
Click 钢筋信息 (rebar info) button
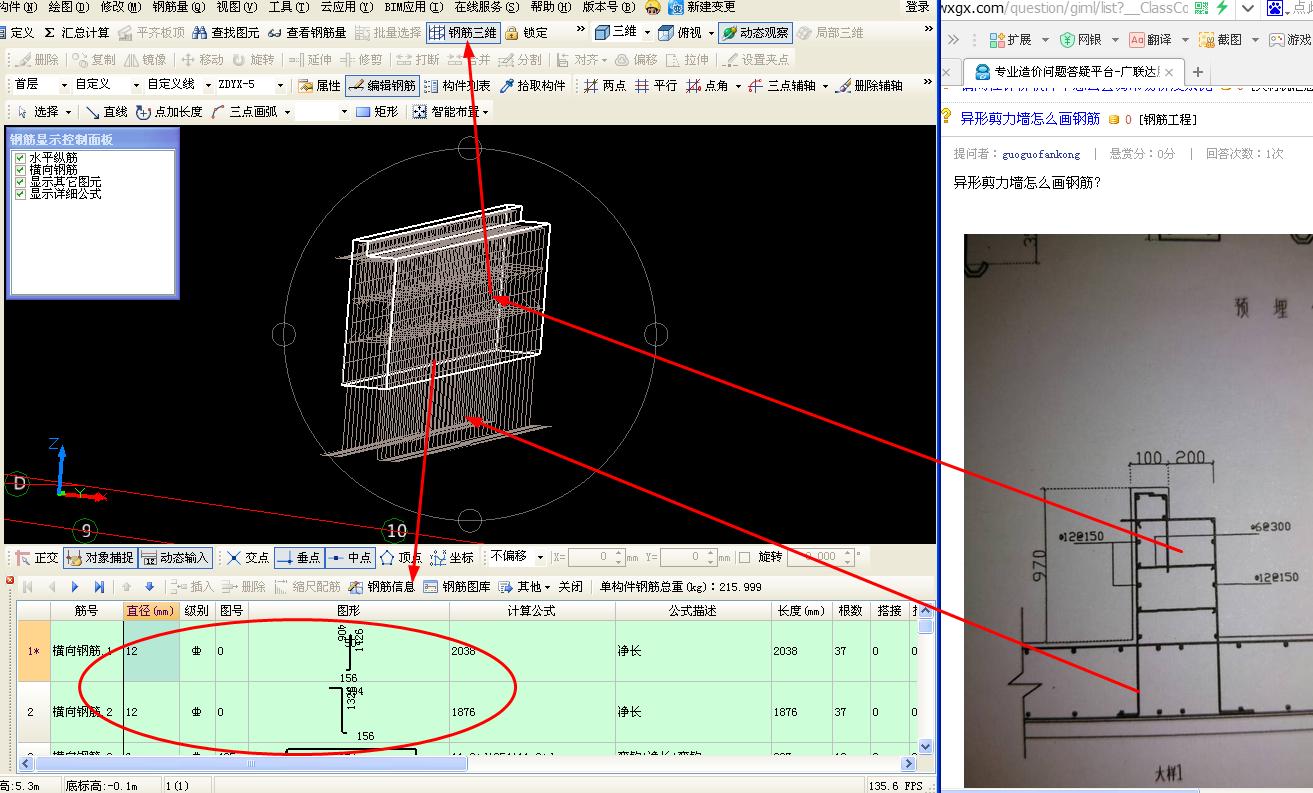[381, 586]
